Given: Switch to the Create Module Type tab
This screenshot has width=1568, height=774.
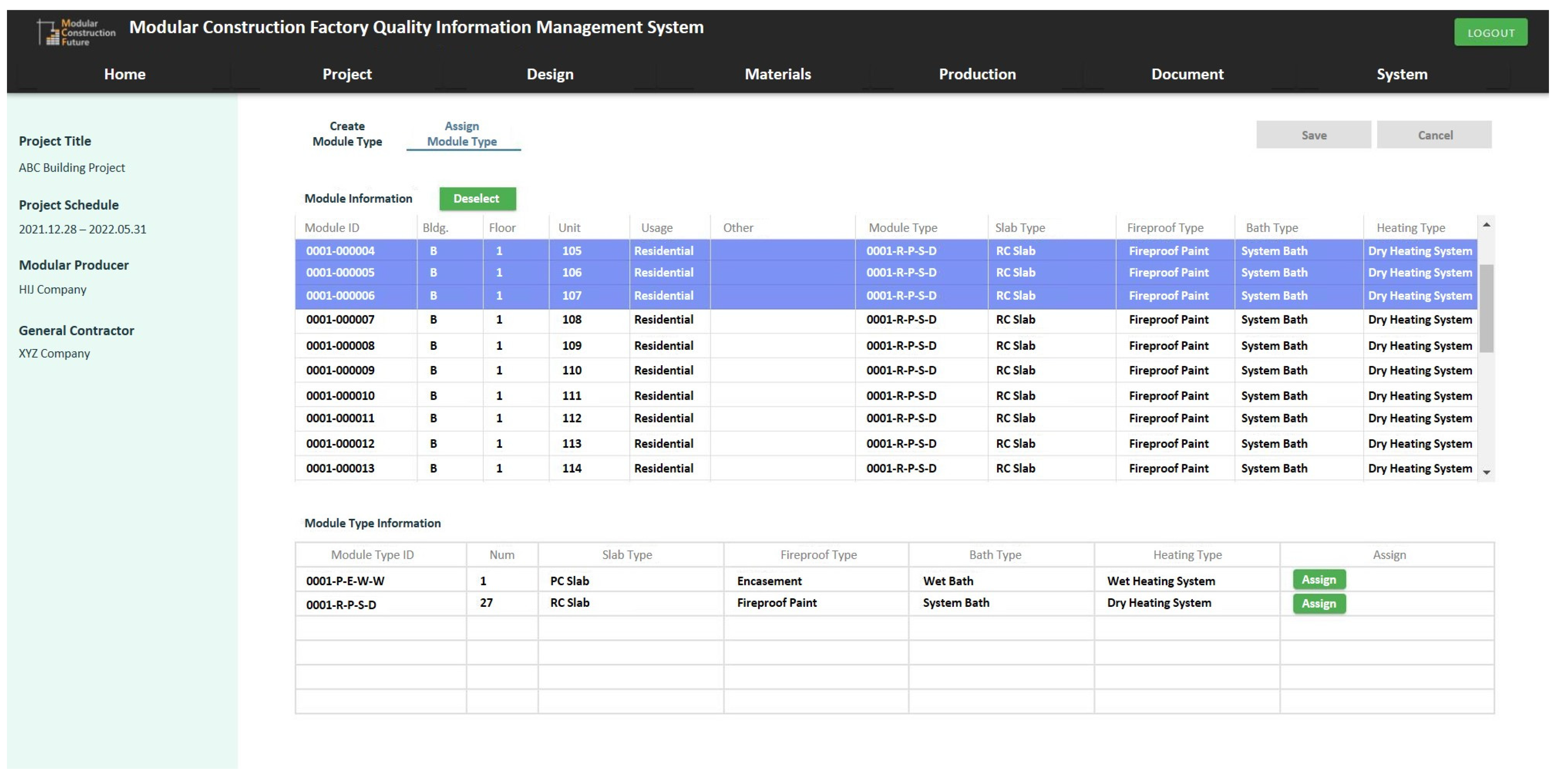Looking at the screenshot, I should pos(347,134).
